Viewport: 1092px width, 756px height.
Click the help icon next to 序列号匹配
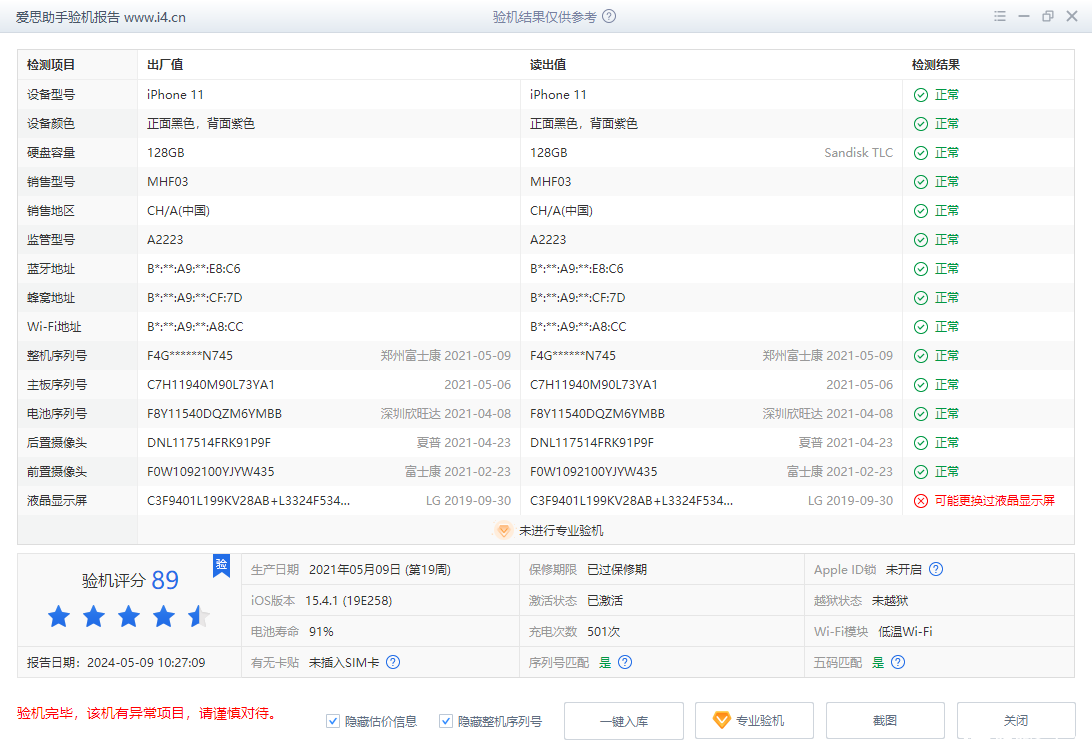(x=625, y=662)
